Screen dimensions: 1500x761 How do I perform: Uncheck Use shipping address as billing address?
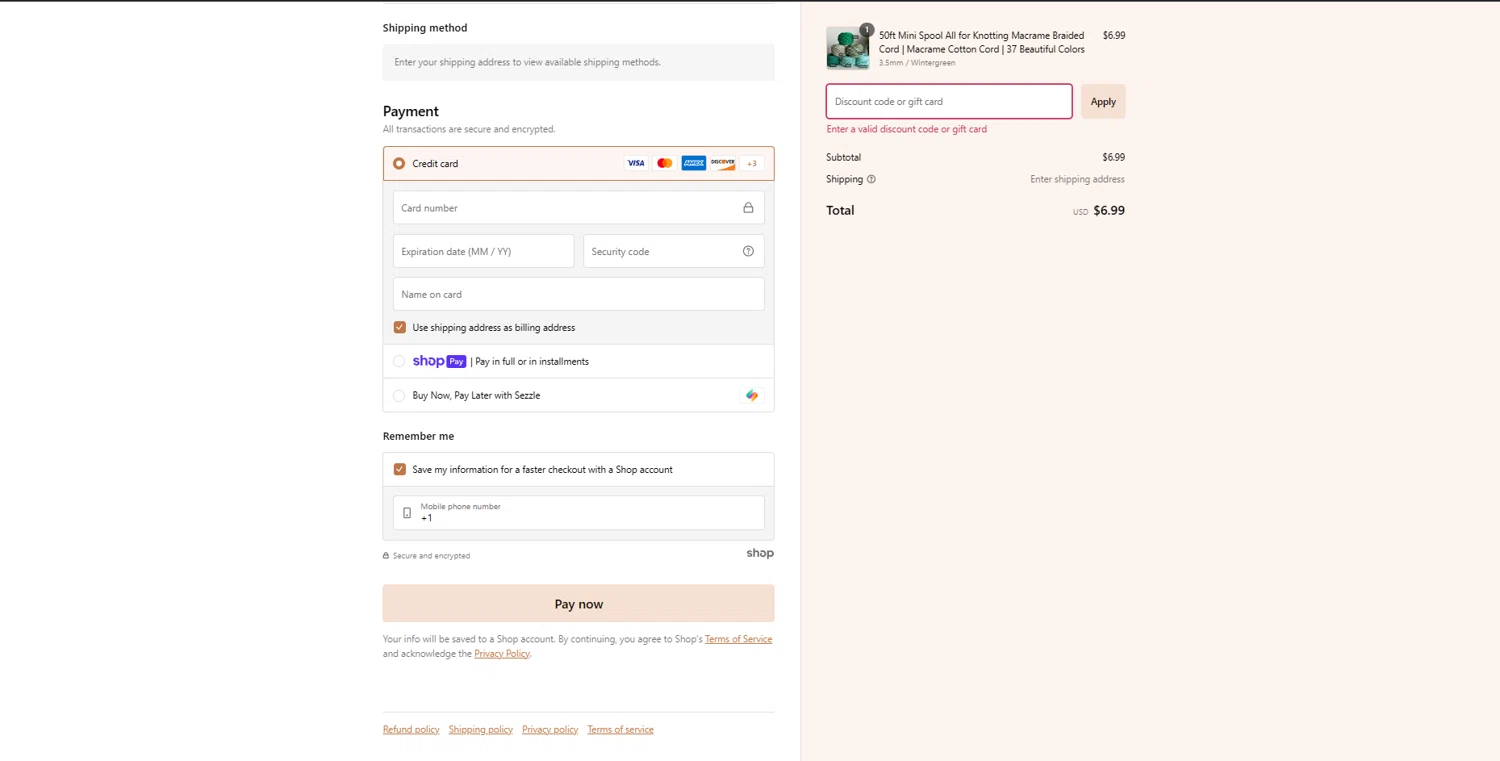point(400,327)
